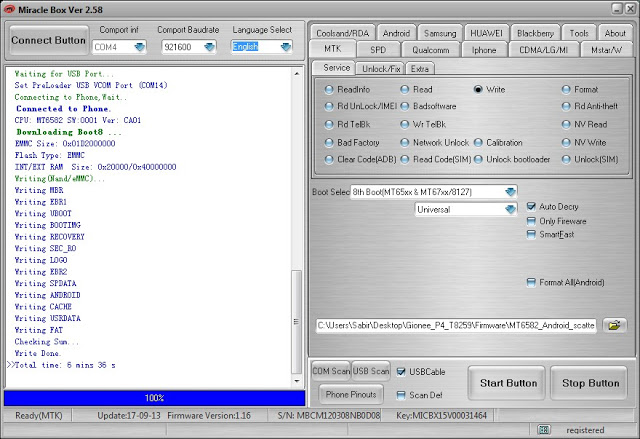
Task: Open the About tab
Action: 615,33
